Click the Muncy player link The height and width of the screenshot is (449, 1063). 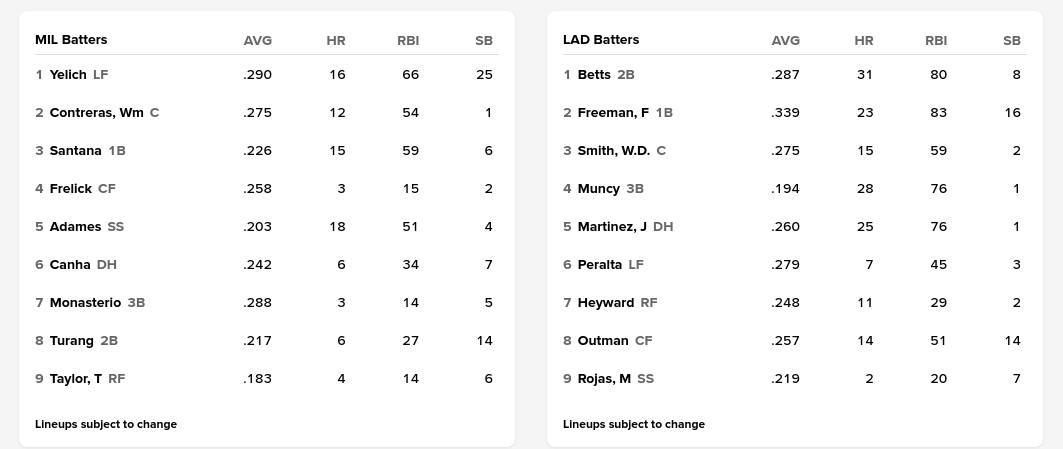coord(599,189)
